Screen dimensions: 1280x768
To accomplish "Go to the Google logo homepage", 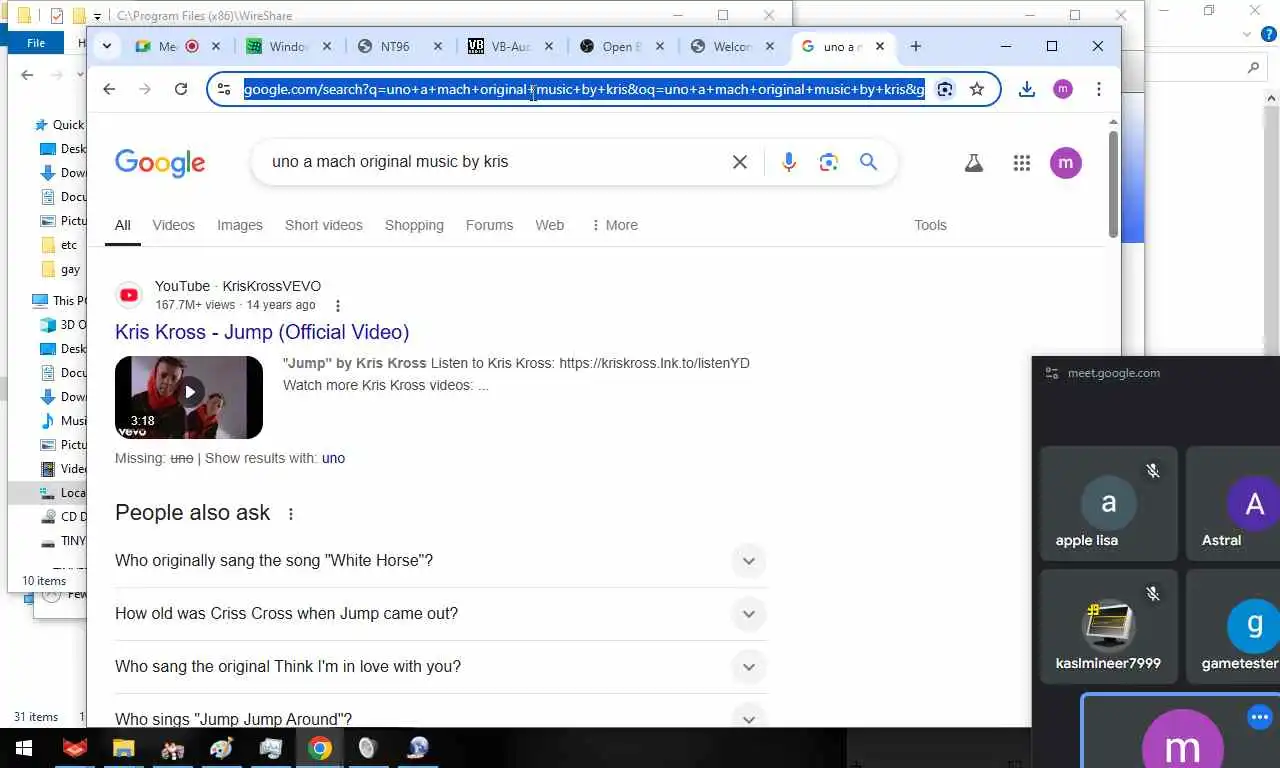I will 160,163.
